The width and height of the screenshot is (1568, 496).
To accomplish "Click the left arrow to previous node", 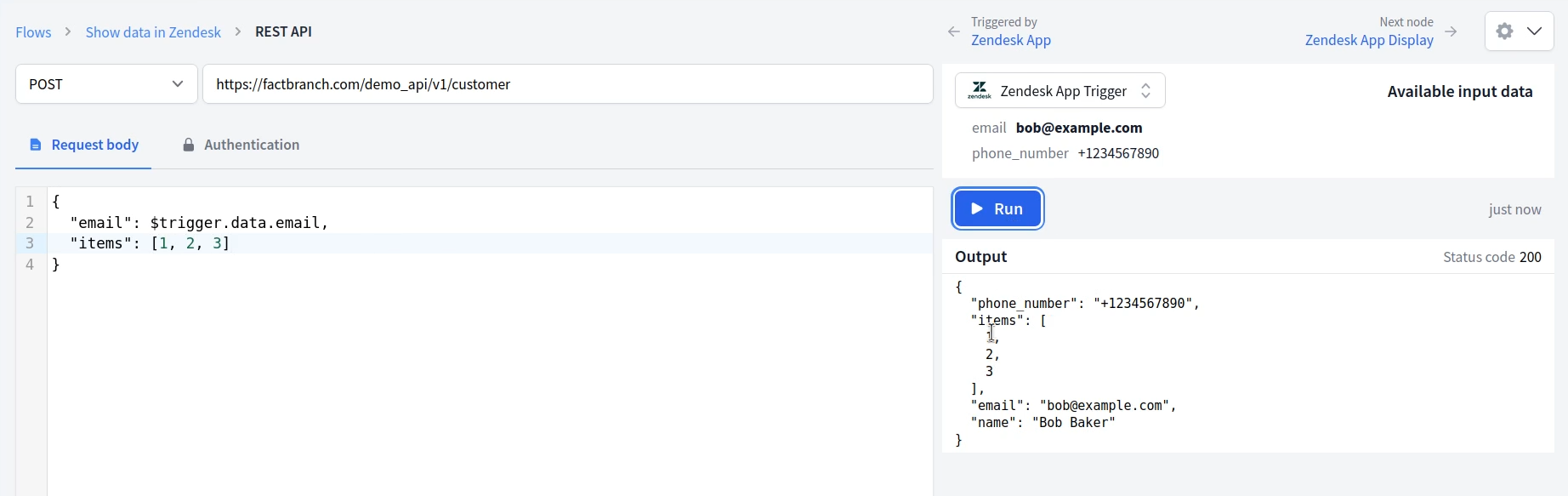I will [954, 31].
